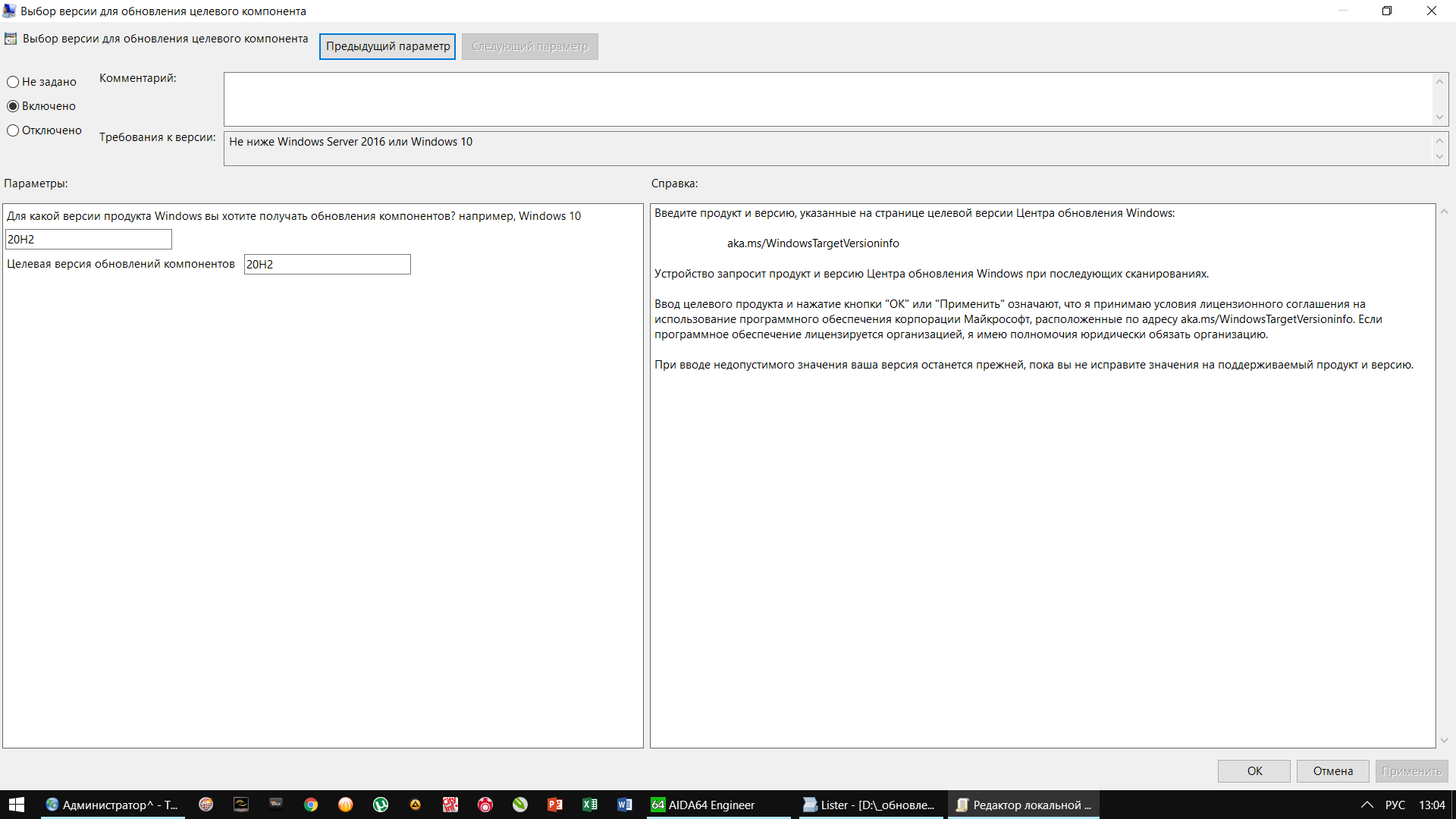Show hidden system tray icons chevron
Image resolution: width=1456 pixels, height=819 pixels.
coord(1367,805)
